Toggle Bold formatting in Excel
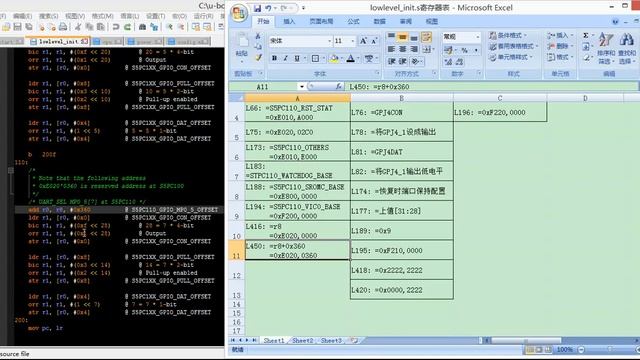 (274, 58)
